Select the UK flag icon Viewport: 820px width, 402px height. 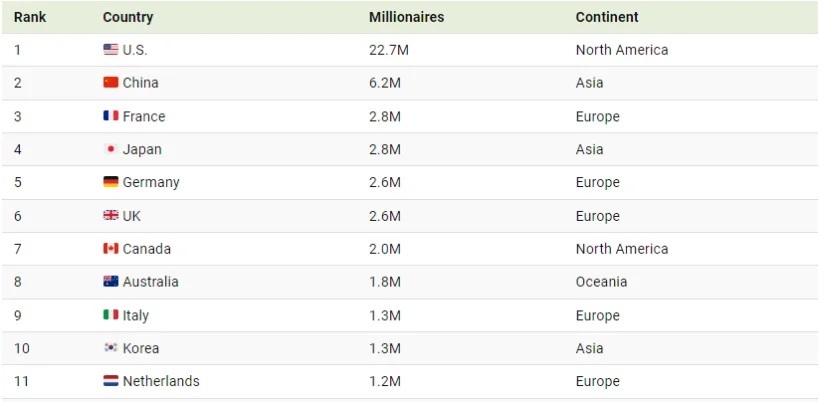click(x=111, y=215)
